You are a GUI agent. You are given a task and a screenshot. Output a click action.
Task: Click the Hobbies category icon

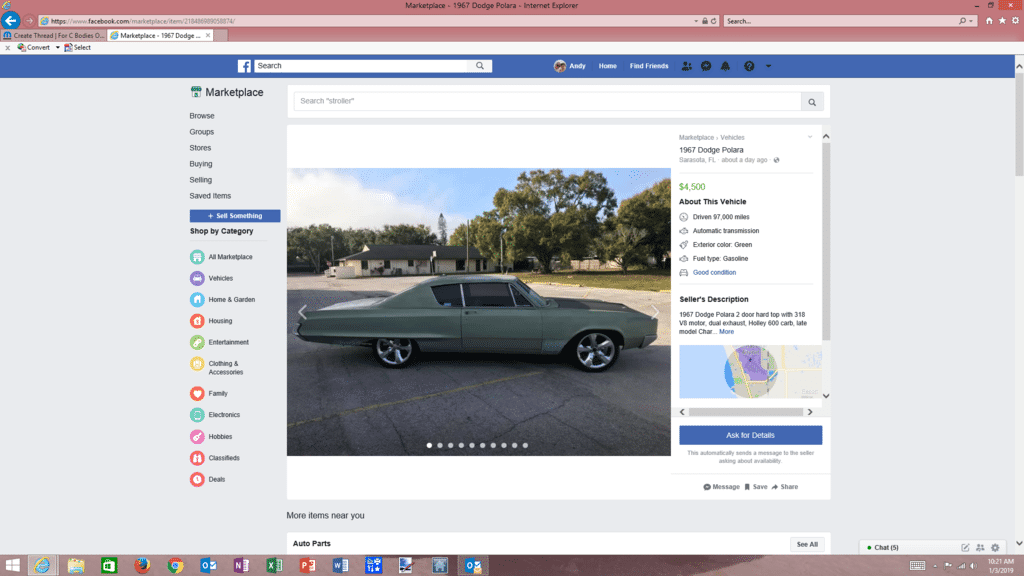(x=198, y=437)
